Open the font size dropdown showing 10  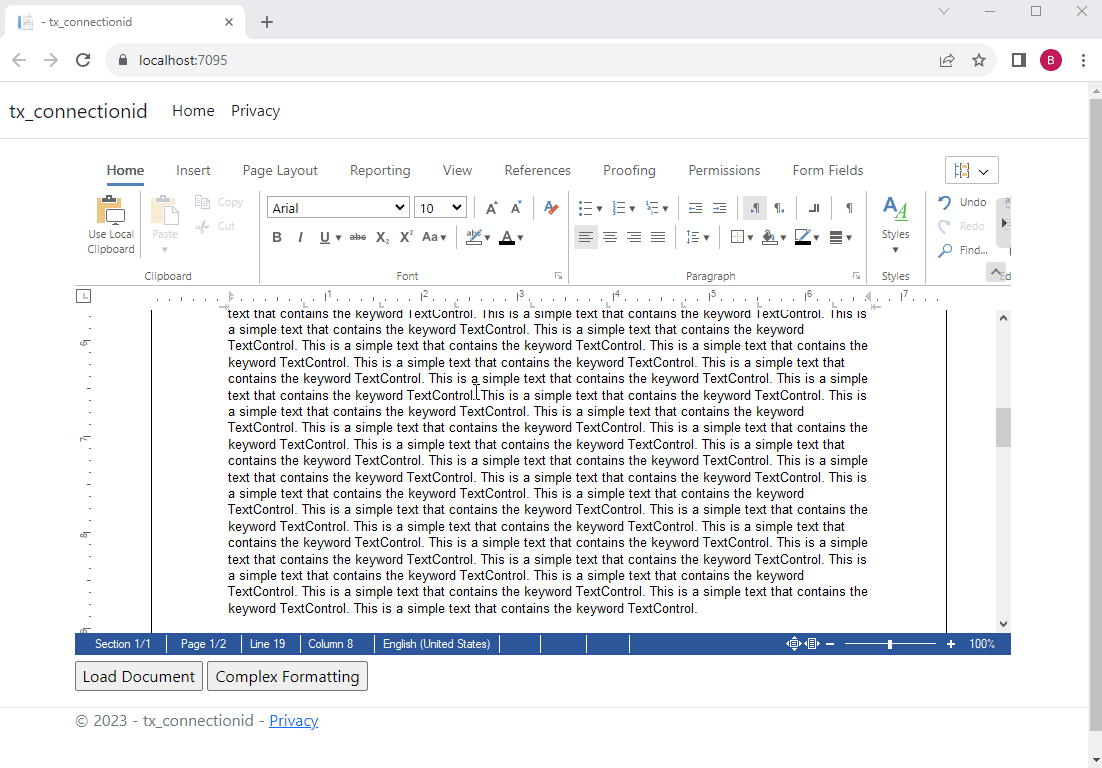440,207
